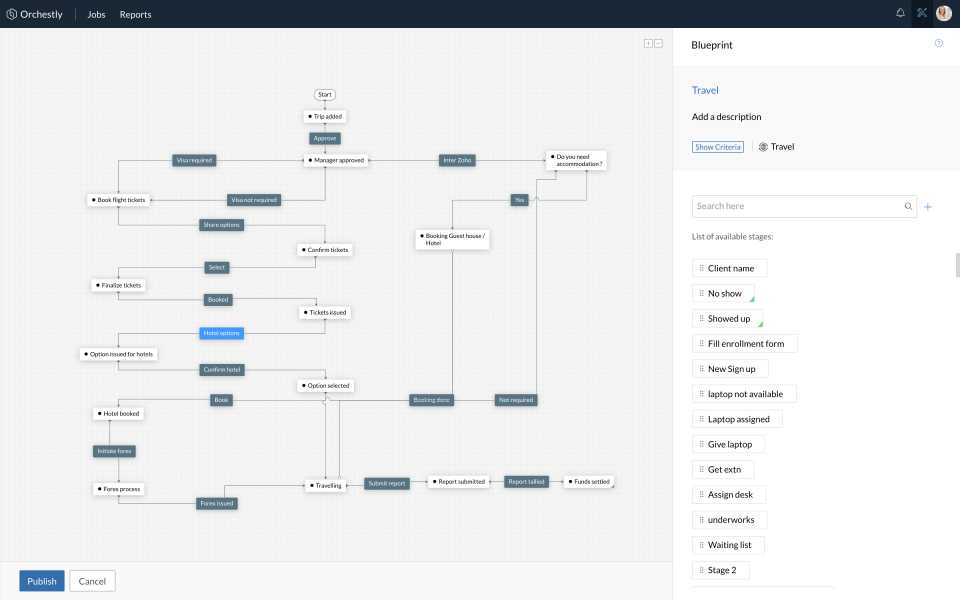This screenshot has height=600, width=960.
Task: Click drag handle of Client name stage
Action: point(702,268)
